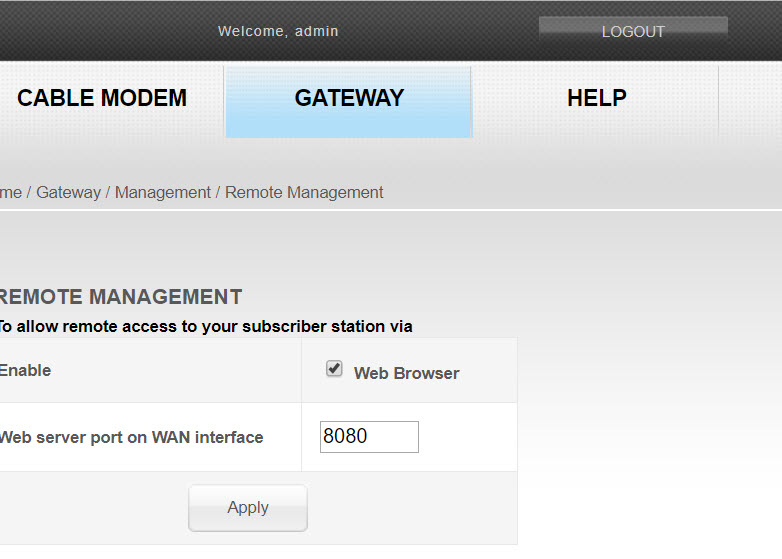Switch to the GATEWAY tab
The height and width of the screenshot is (559, 782).
coord(349,98)
